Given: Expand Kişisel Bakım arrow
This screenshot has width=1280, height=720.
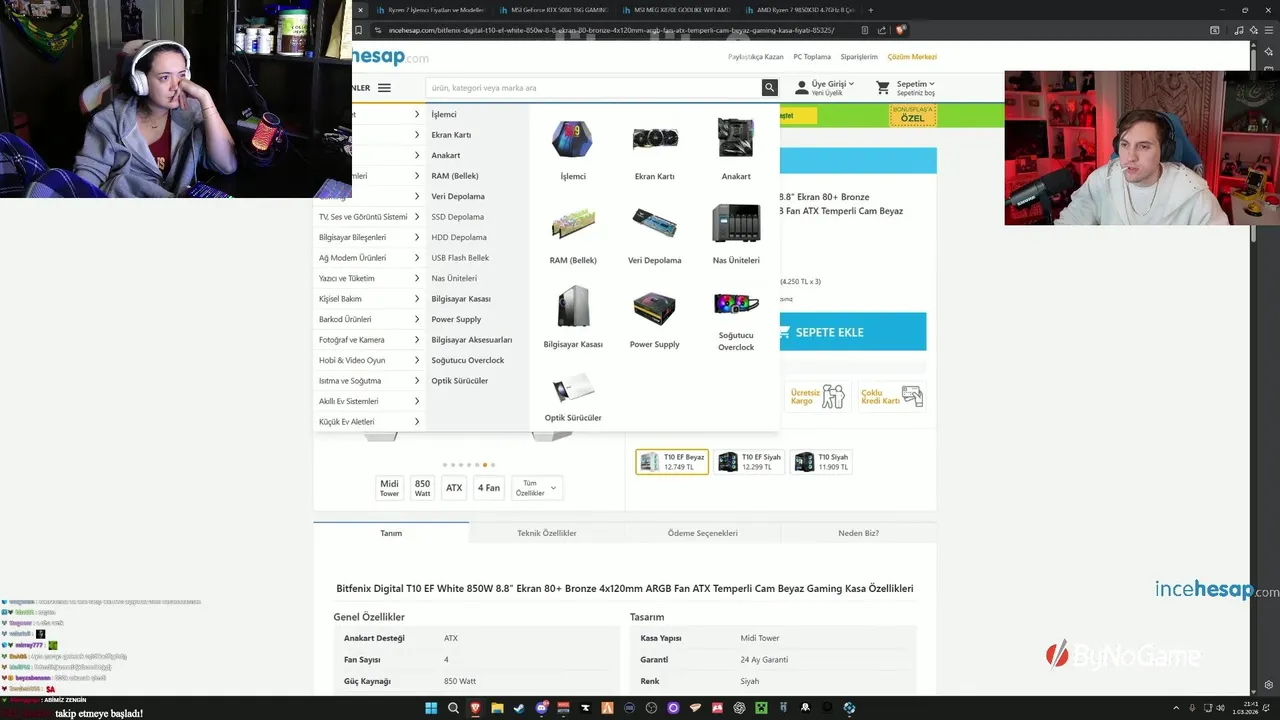Looking at the screenshot, I should (417, 299).
